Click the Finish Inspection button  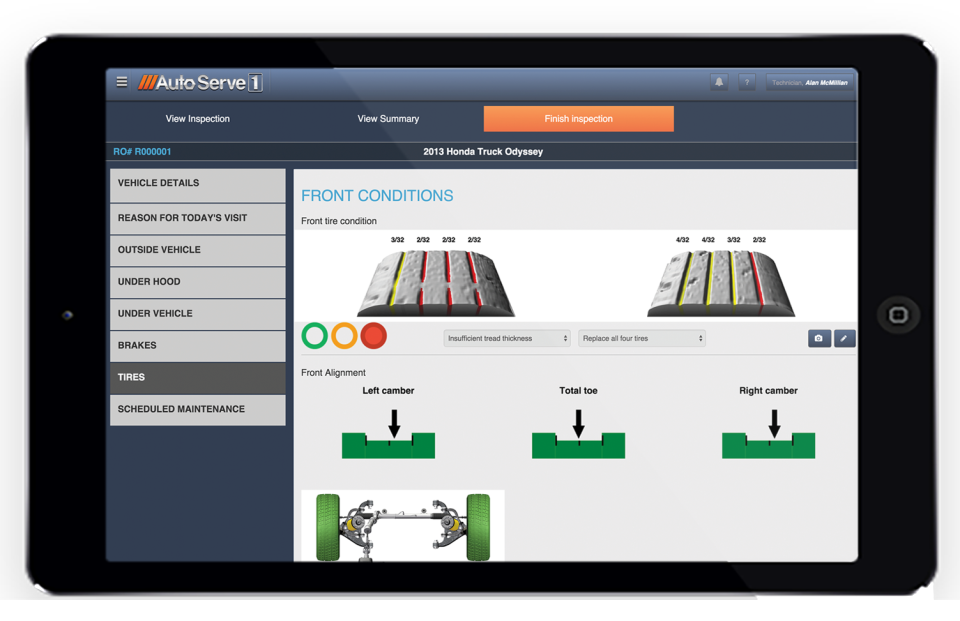578,118
